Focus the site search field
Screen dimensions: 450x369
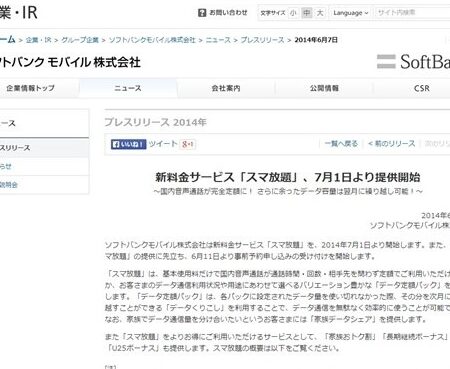(x=412, y=13)
